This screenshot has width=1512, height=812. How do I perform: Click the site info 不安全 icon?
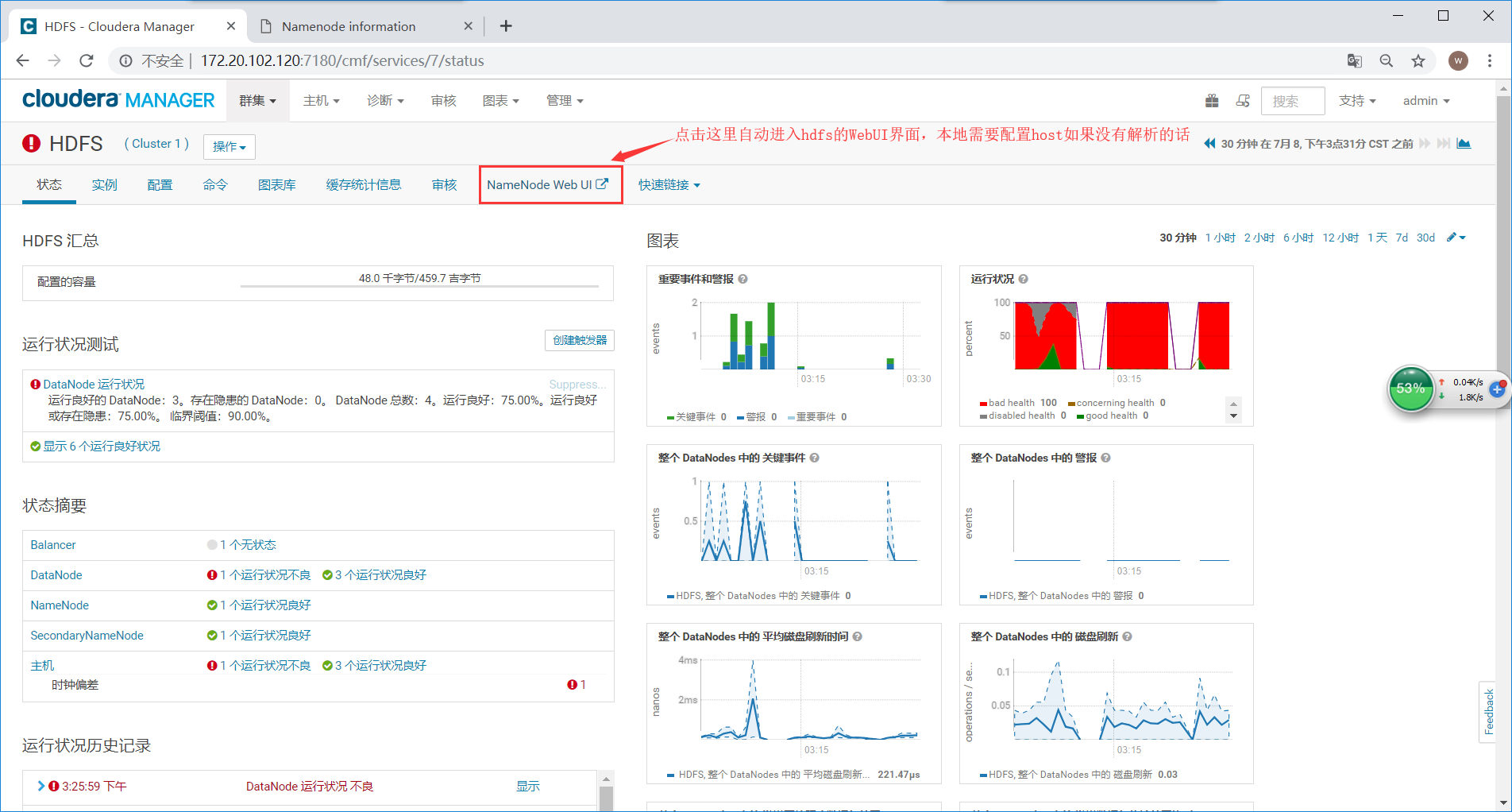click(125, 60)
